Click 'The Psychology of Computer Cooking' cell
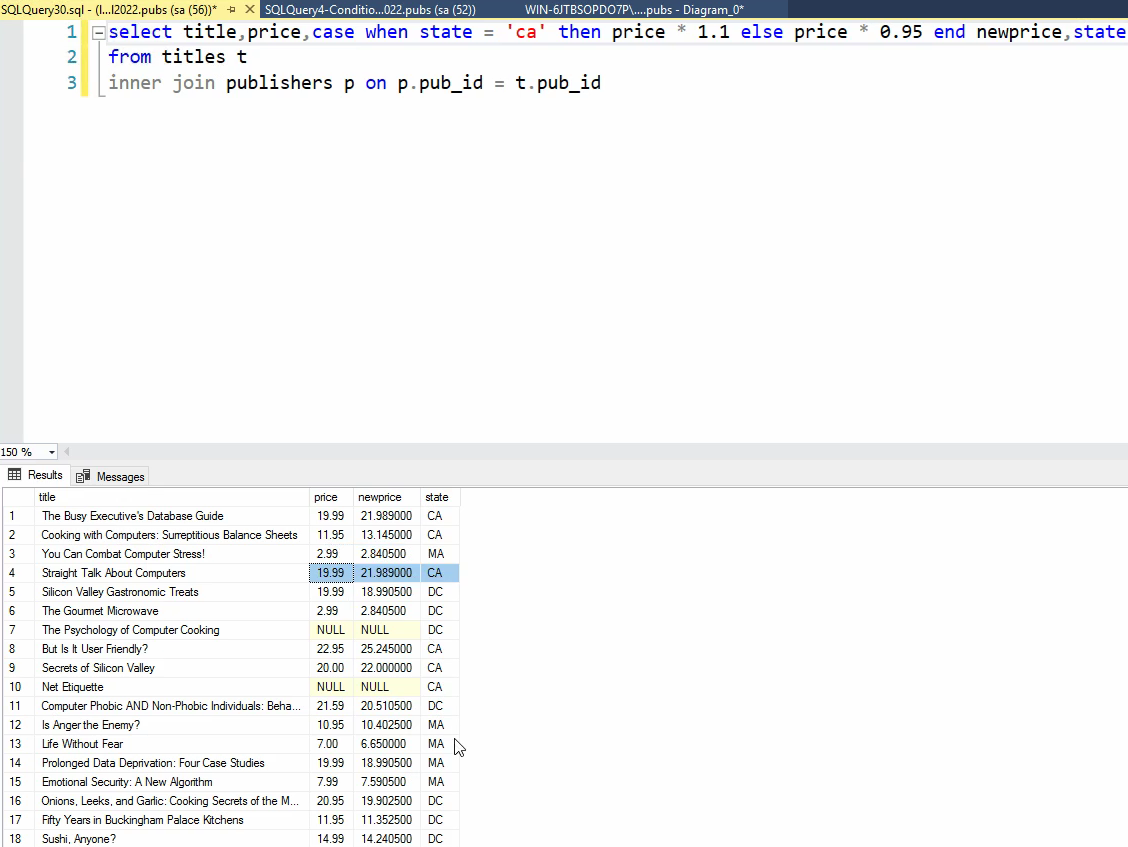Image resolution: width=1128 pixels, height=847 pixels. click(x=172, y=630)
